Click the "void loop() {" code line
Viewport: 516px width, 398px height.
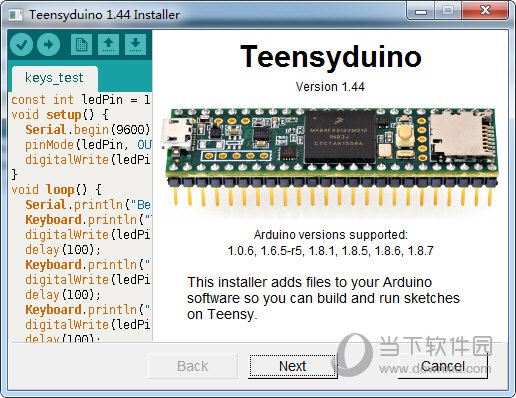(x=56, y=190)
